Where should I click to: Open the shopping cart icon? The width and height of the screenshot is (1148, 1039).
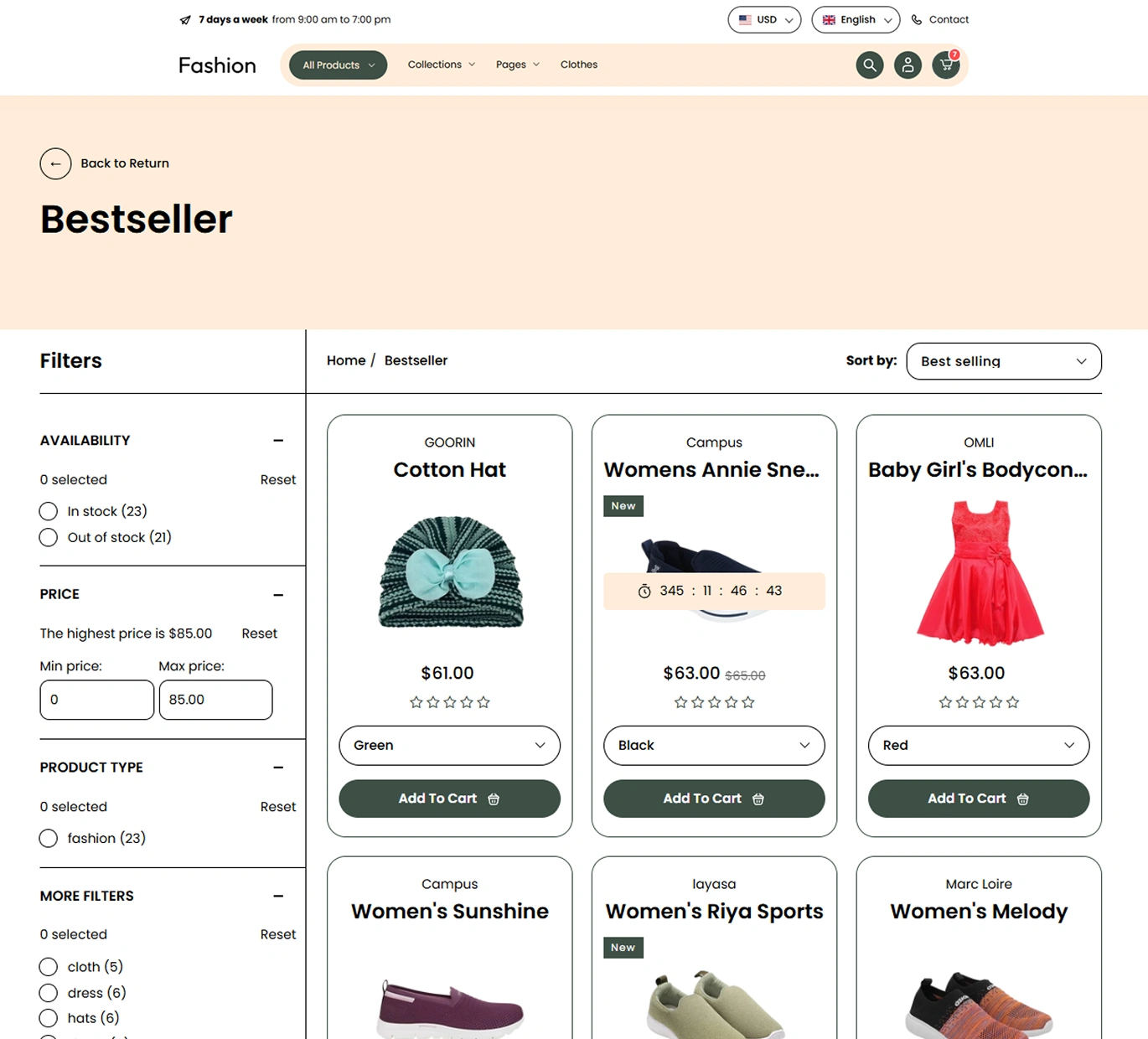pyautogui.click(x=946, y=65)
